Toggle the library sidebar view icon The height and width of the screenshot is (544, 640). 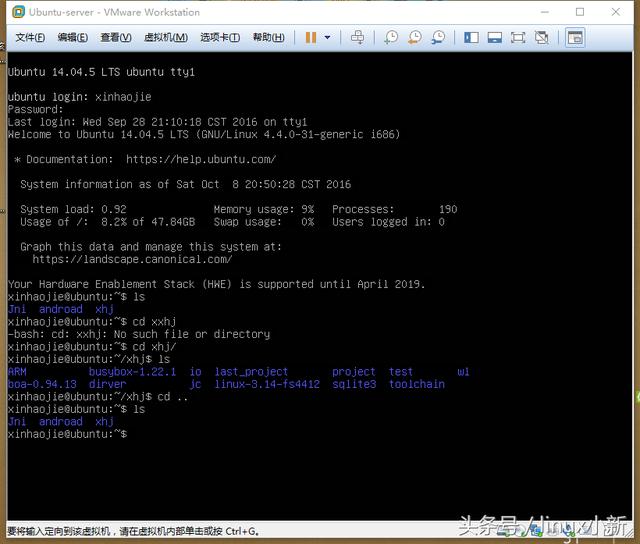470,37
